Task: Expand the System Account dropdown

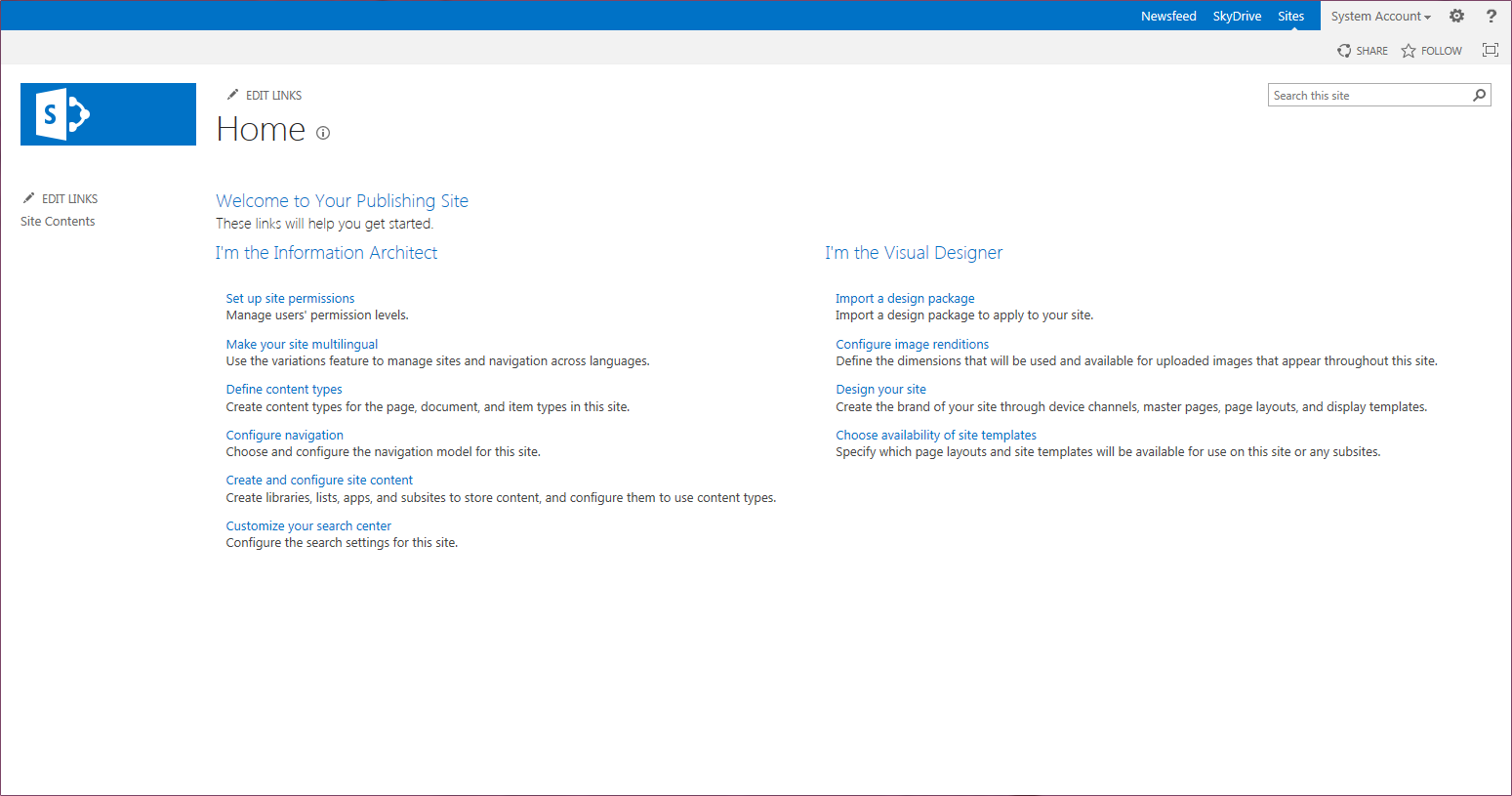Action: tap(1380, 16)
